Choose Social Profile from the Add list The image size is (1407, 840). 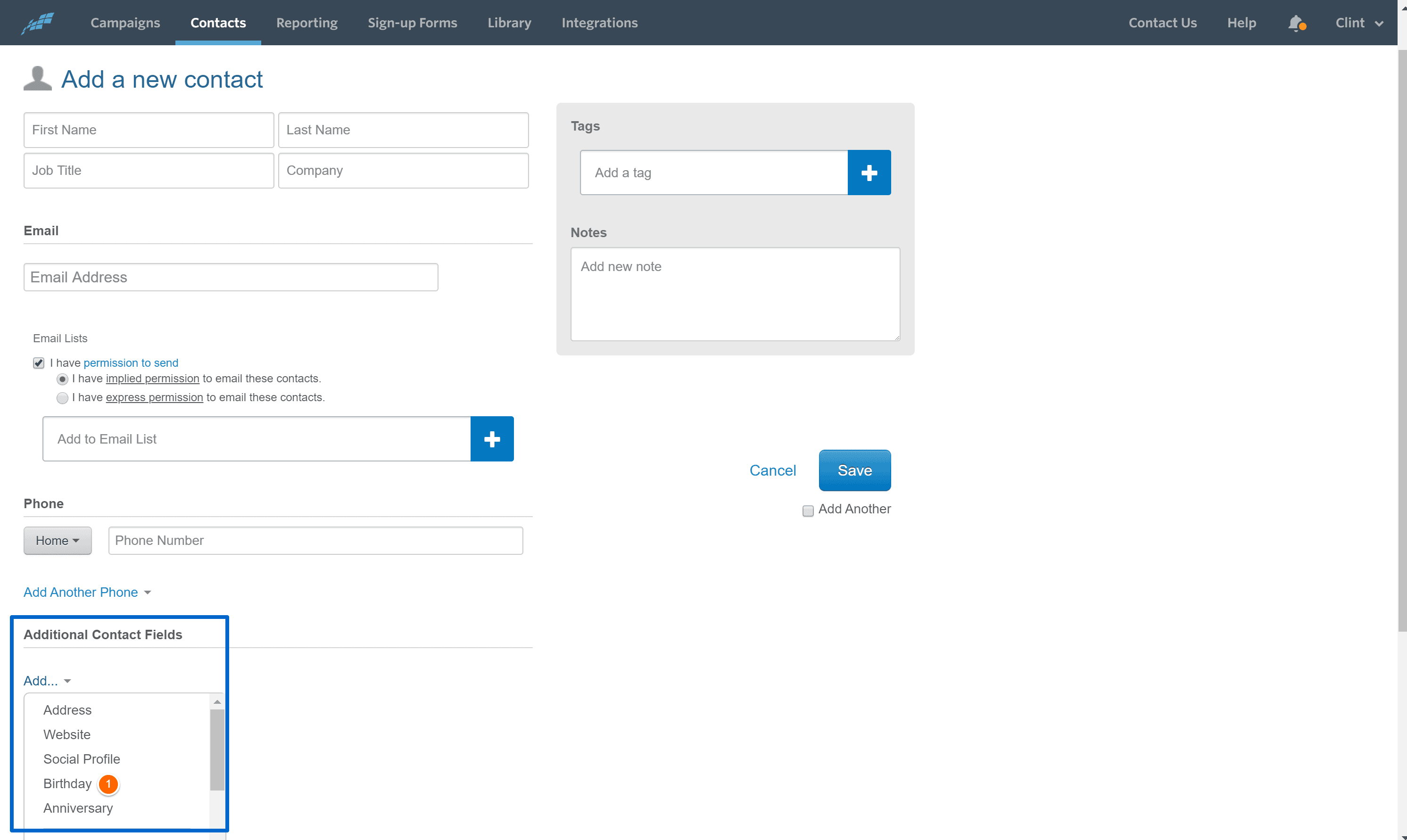point(82,759)
